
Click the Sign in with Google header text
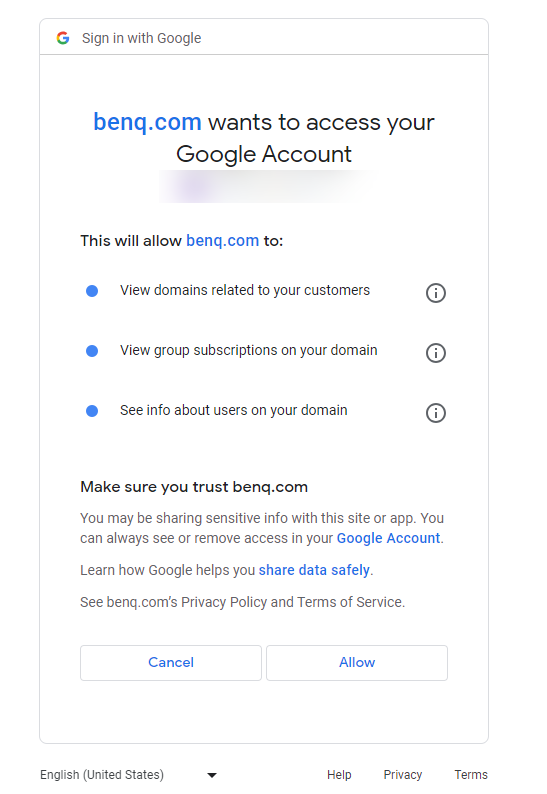tap(141, 38)
